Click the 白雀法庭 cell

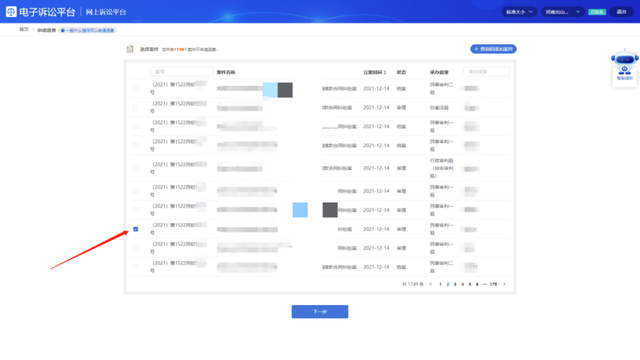[439, 108]
